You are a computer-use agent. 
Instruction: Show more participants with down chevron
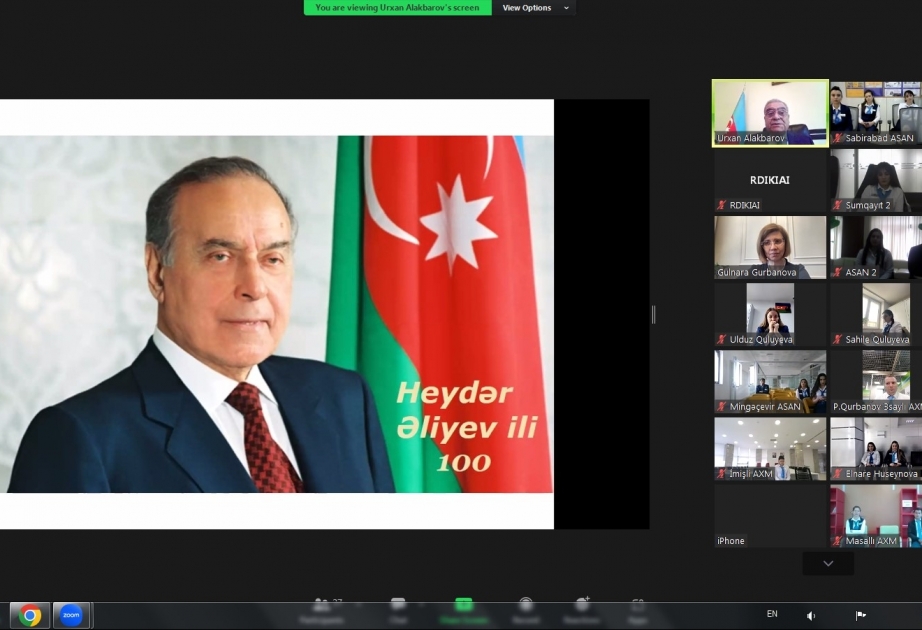point(828,564)
